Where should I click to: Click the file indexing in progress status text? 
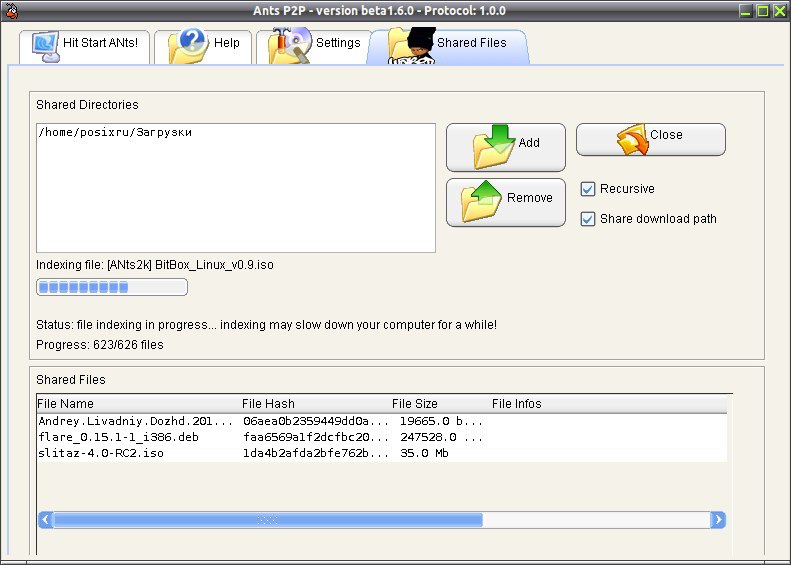tap(266, 325)
